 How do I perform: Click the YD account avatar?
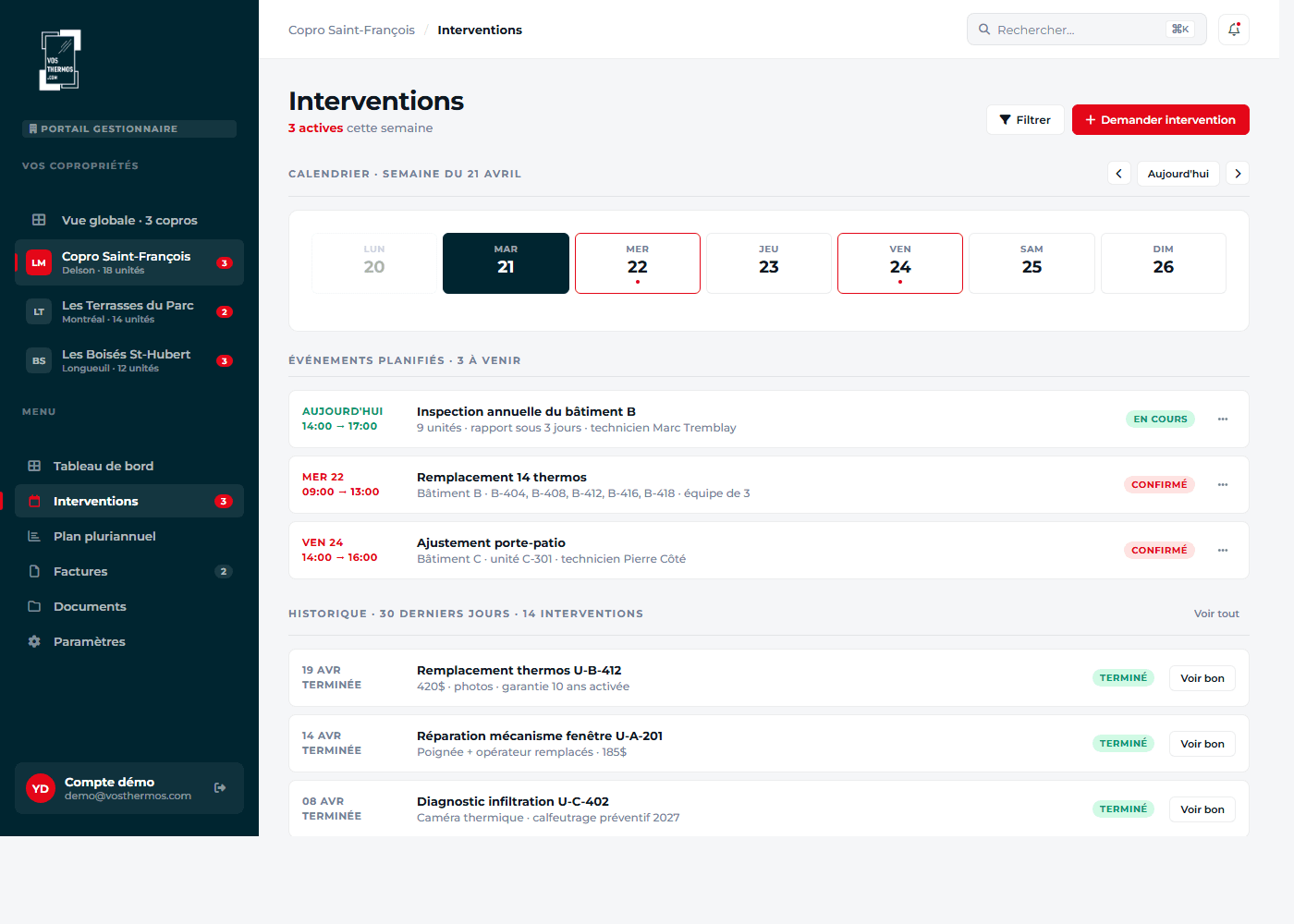pos(41,788)
